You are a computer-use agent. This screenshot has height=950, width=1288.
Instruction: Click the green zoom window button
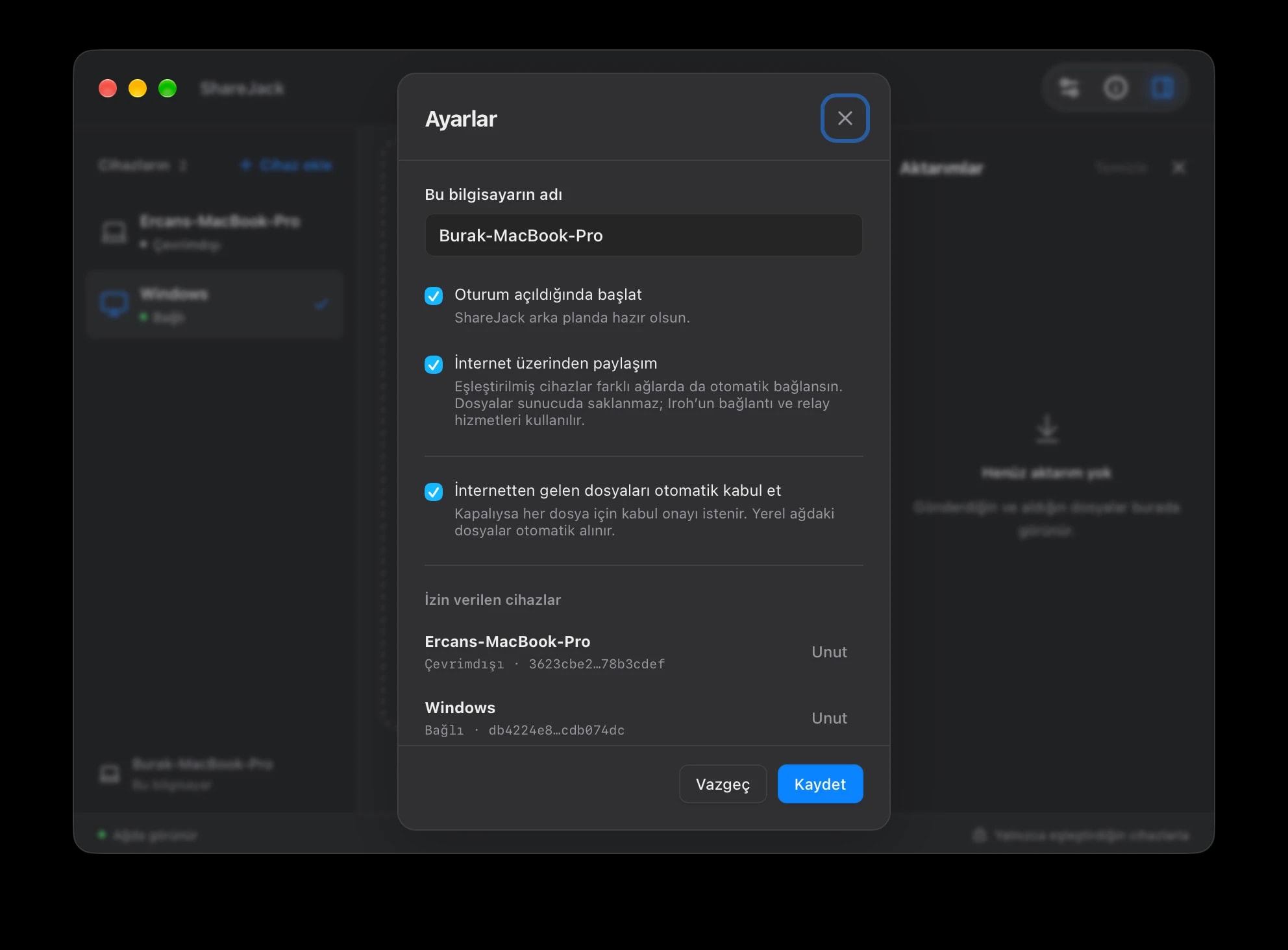click(167, 88)
